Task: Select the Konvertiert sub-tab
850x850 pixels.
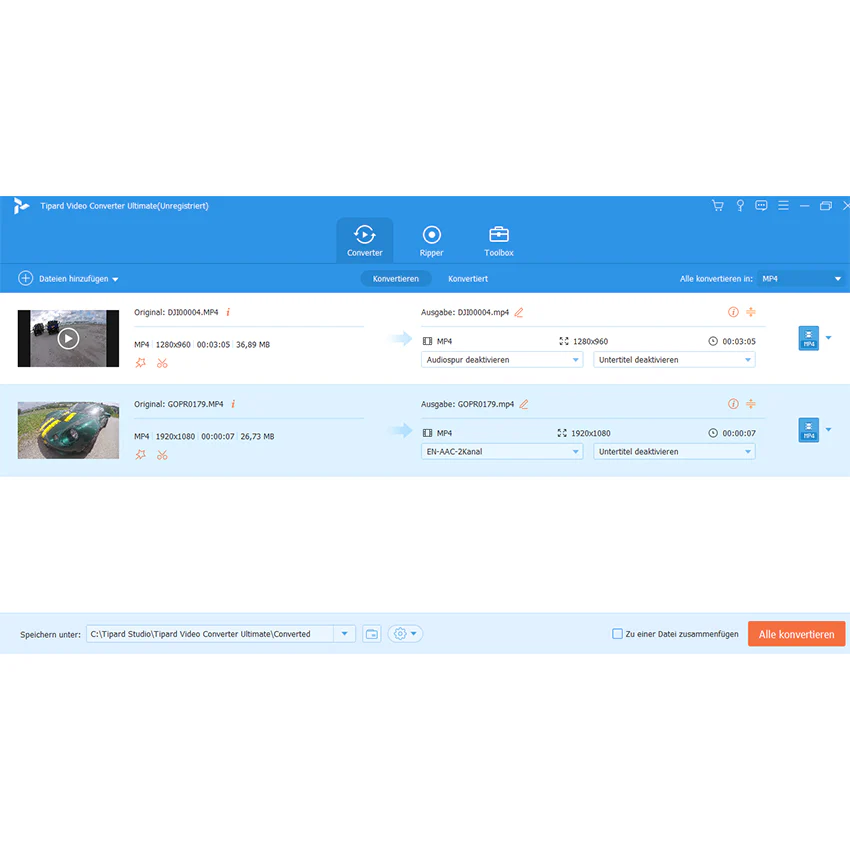Action: (468, 279)
